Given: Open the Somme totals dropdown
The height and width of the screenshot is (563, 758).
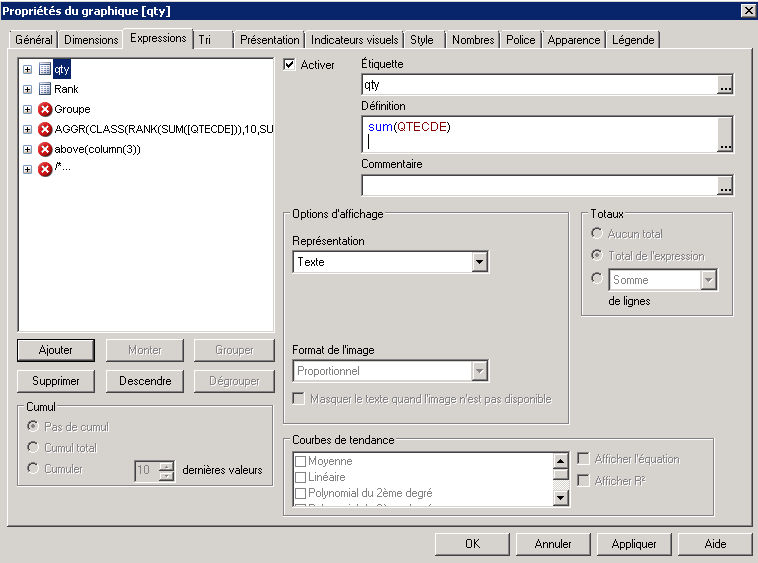Looking at the screenshot, I should point(708,280).
